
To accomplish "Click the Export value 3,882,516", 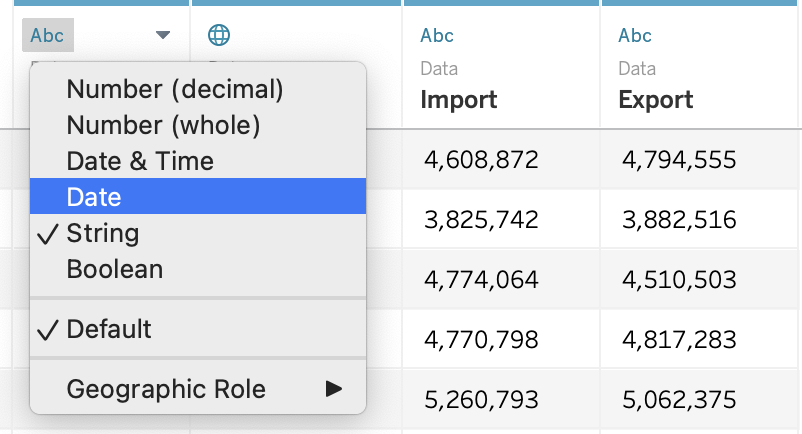I will [x=679, y=220].
